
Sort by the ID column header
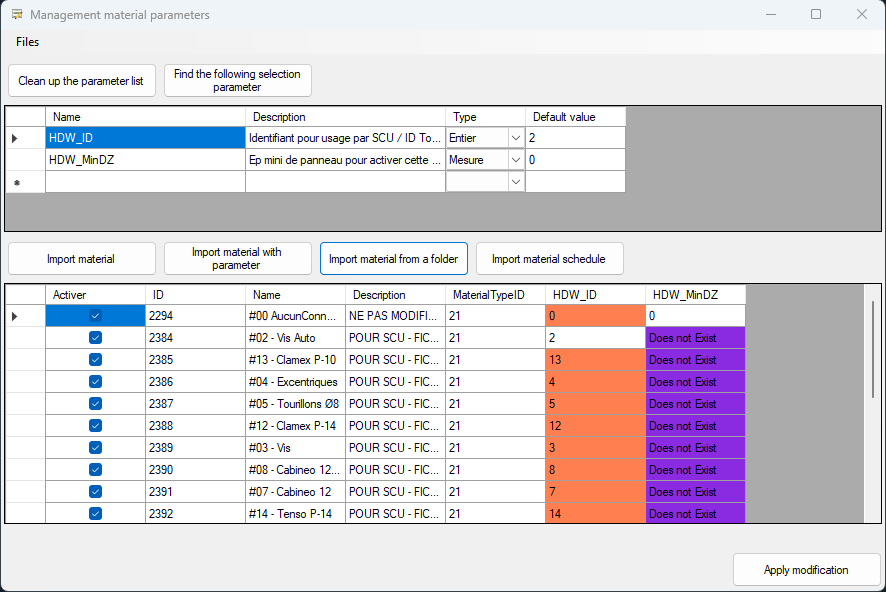(x=196, y=295)
